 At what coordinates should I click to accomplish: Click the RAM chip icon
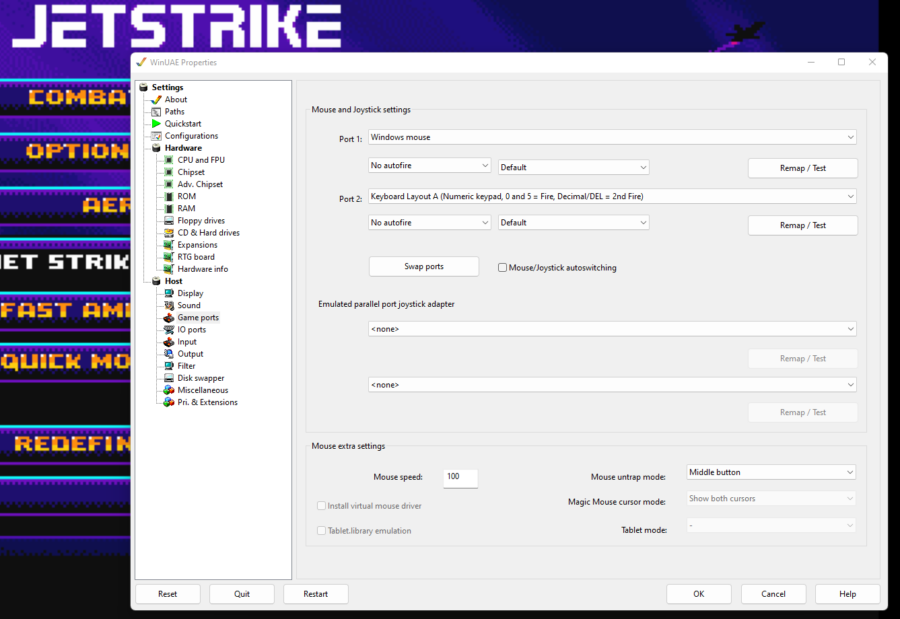[169, 208]
